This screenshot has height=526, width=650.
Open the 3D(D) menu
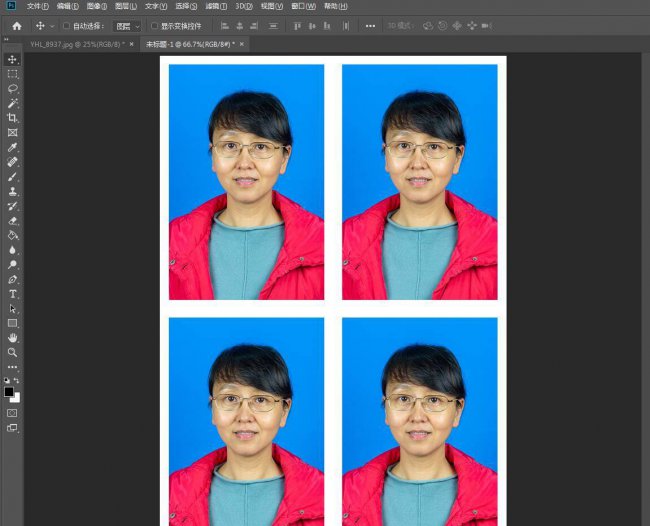point(244,6)
